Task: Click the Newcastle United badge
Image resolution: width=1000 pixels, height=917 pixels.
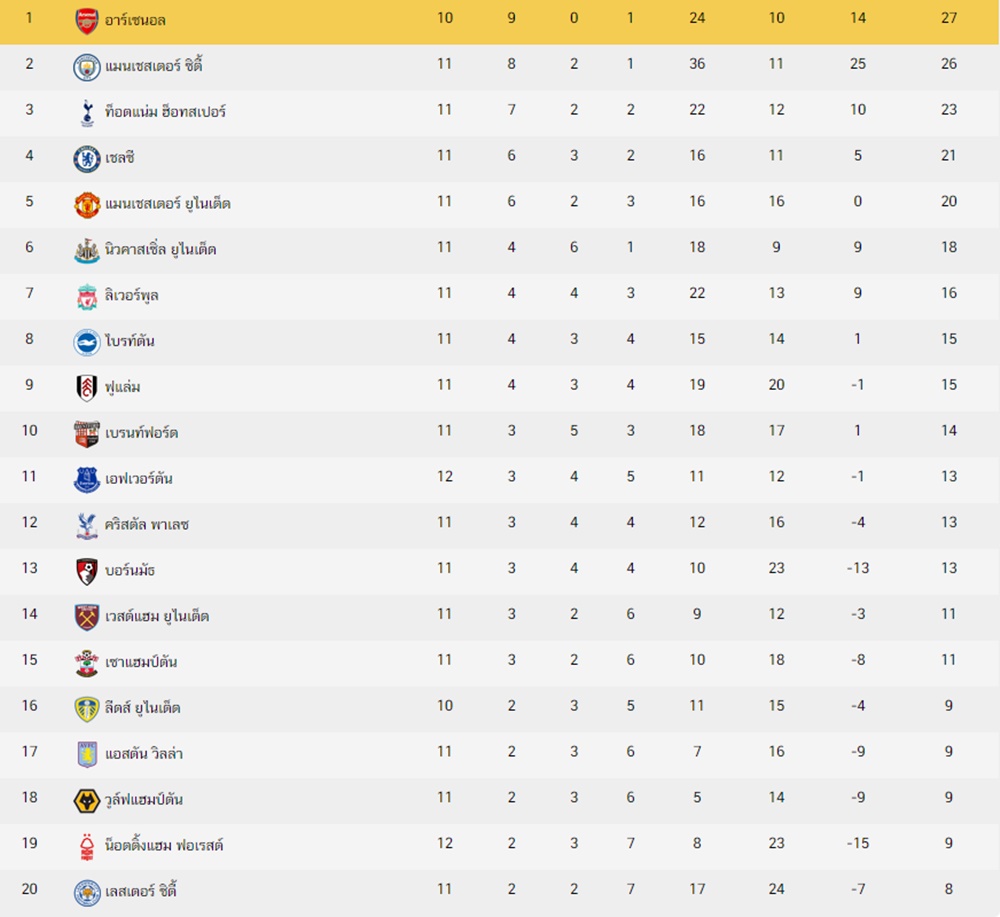Action: pos(87,251)
